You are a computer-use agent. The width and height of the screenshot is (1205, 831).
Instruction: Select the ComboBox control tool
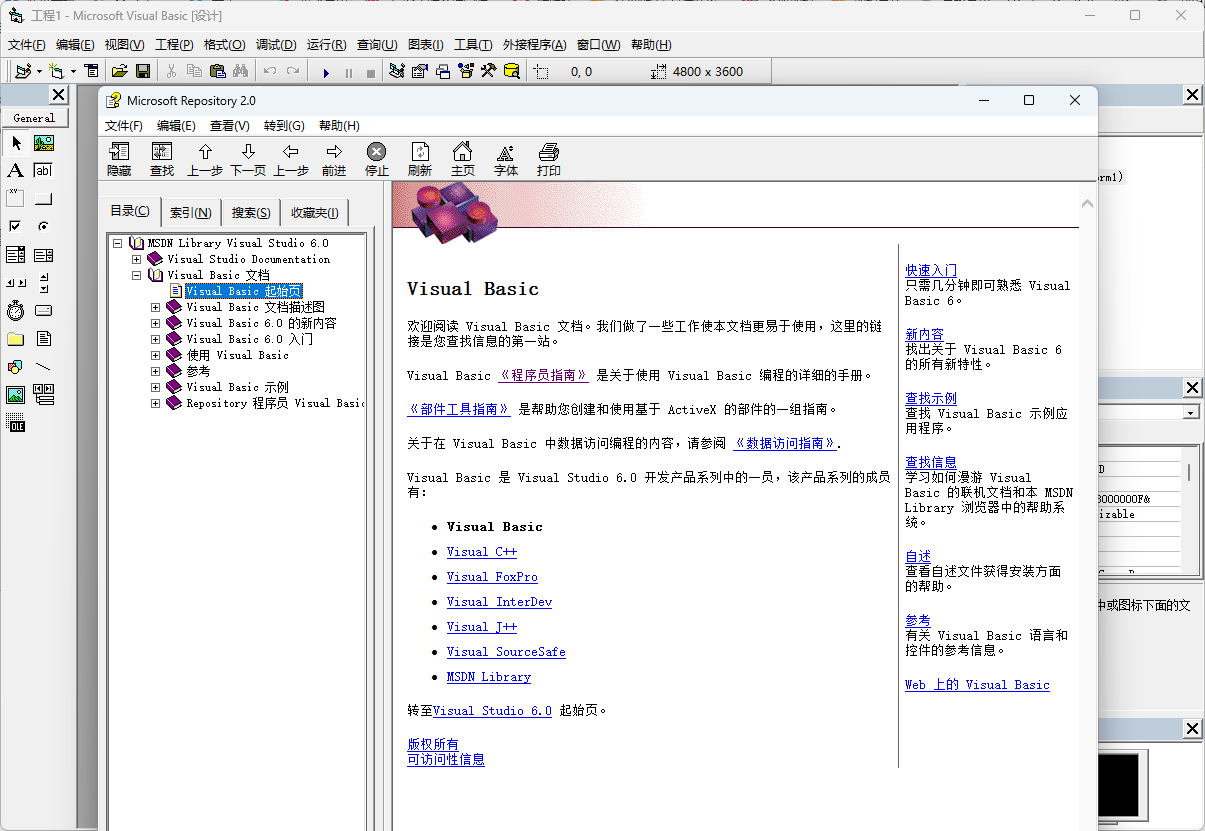coord(15,255)
